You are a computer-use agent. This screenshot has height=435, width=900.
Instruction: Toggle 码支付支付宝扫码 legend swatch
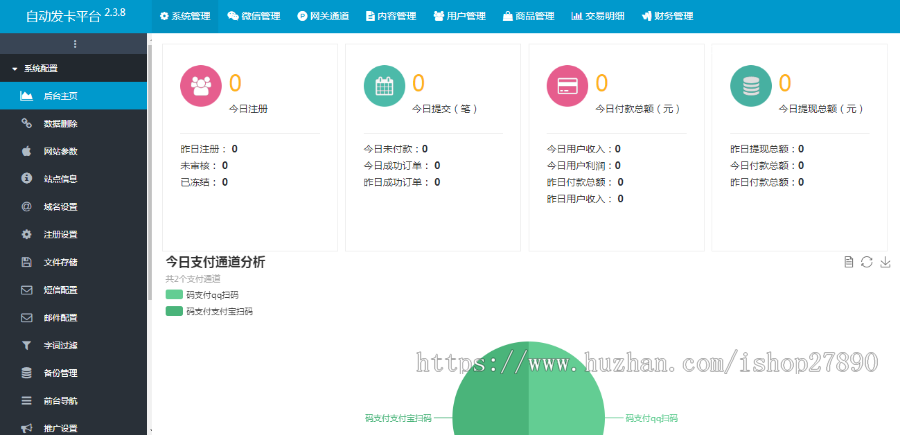tap(174, 312)
